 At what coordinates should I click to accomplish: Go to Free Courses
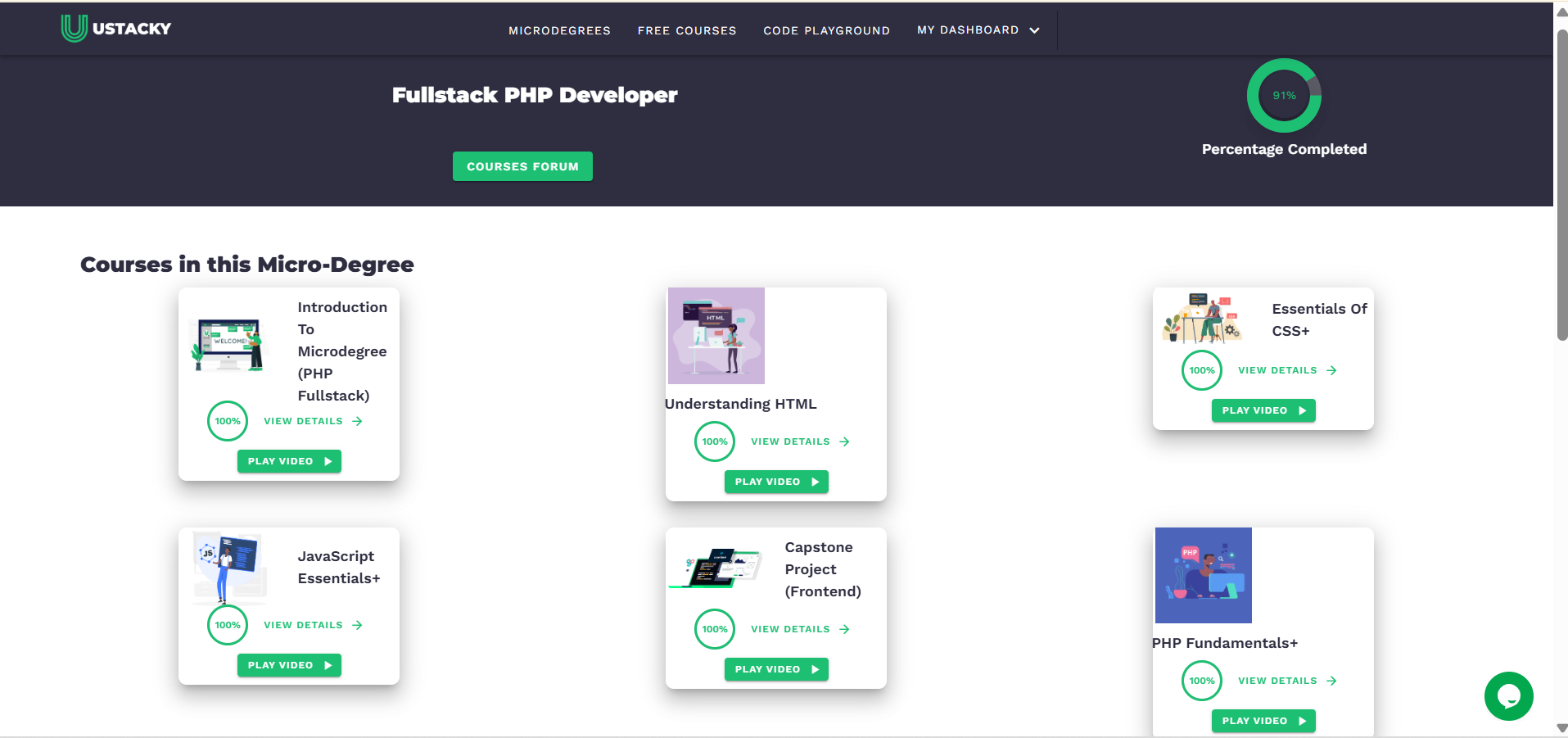(x=687, y=30)
